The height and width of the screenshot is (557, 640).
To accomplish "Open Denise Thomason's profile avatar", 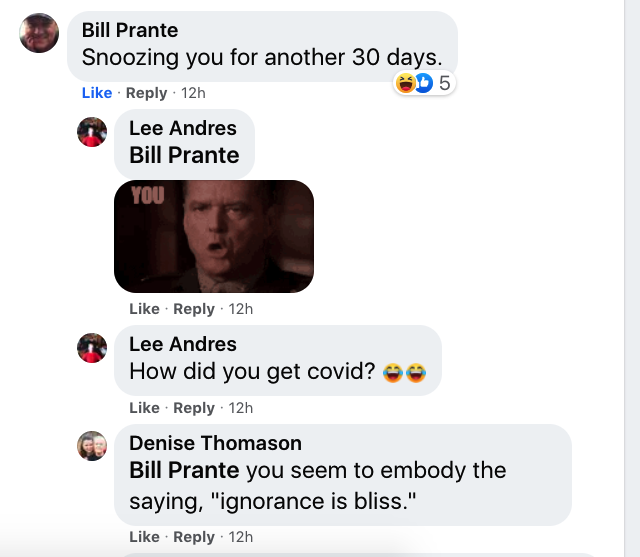I will point(92,446).
